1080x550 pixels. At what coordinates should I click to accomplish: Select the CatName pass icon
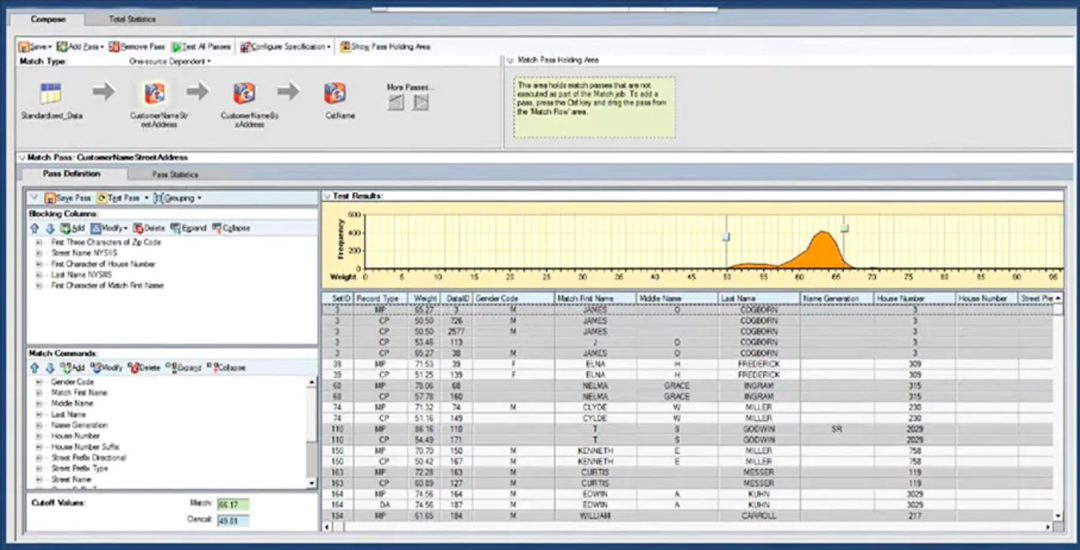point(334,94)
